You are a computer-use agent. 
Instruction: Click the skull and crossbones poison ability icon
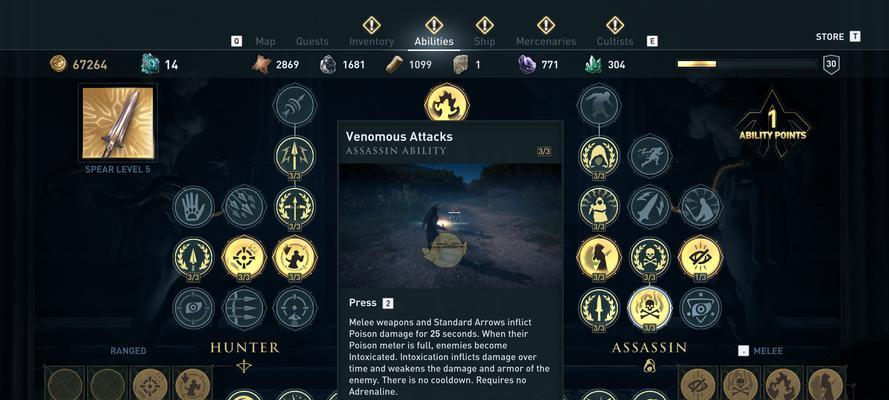click(x=650, y=257)
